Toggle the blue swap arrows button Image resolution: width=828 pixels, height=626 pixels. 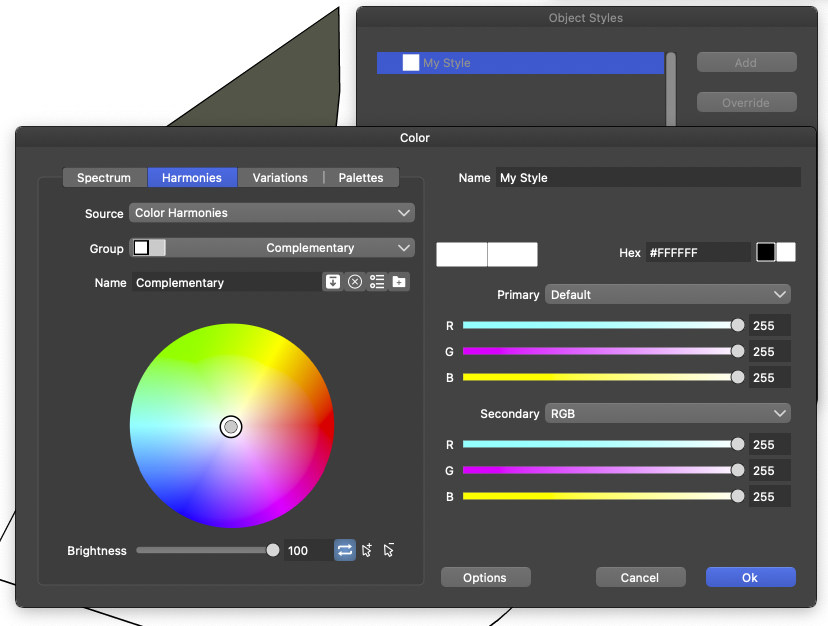point(345,550)
